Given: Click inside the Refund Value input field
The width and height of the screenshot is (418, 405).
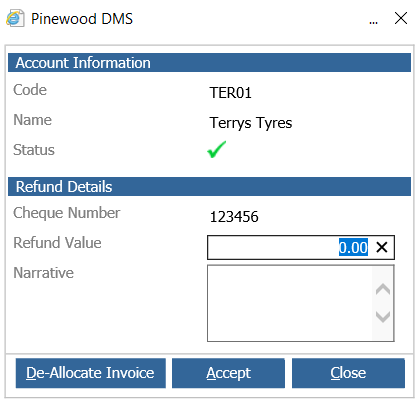Looking at the screenshot, I should pyautogui.click(x=301, y=247).
